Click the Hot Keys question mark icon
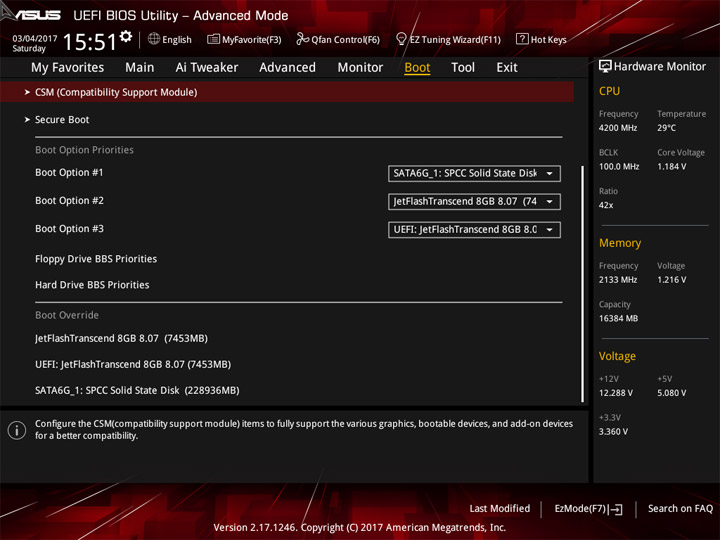Screen dimensions: 720x540 tap(522, 39)
